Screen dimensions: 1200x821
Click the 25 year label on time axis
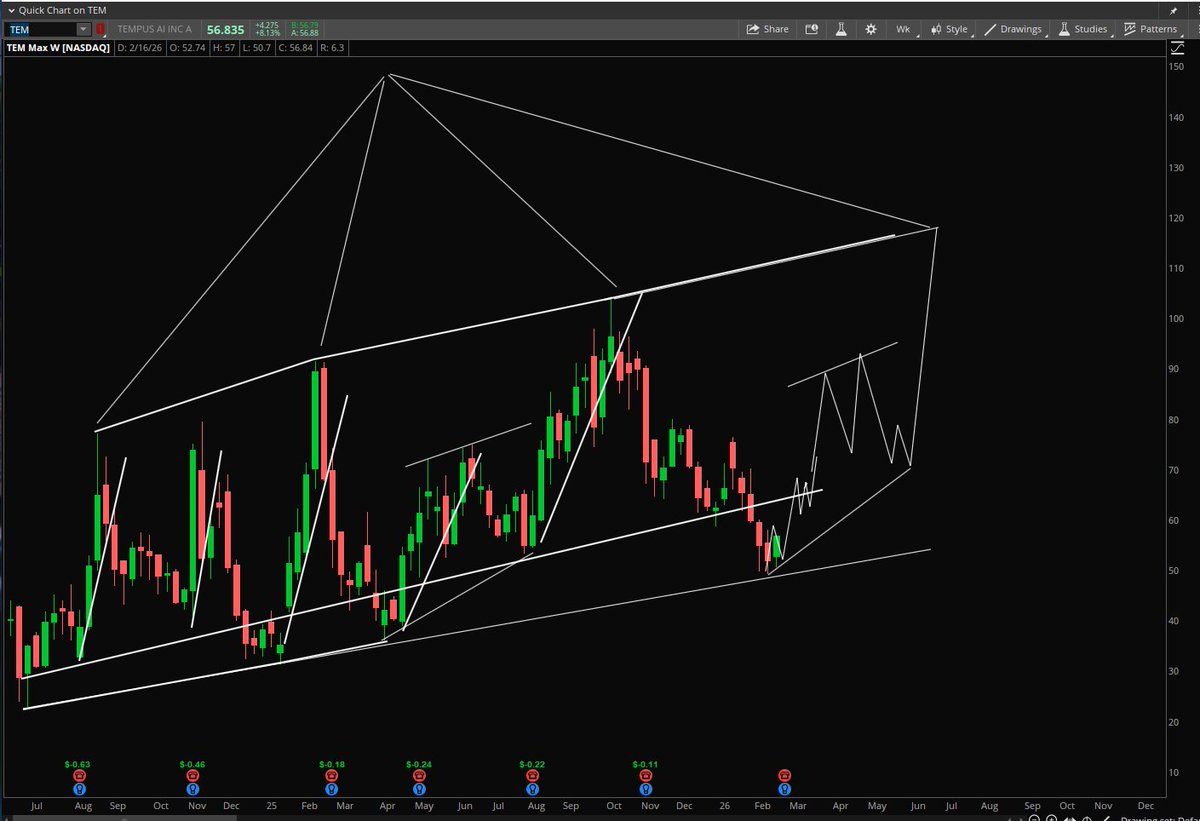[274, 806]
